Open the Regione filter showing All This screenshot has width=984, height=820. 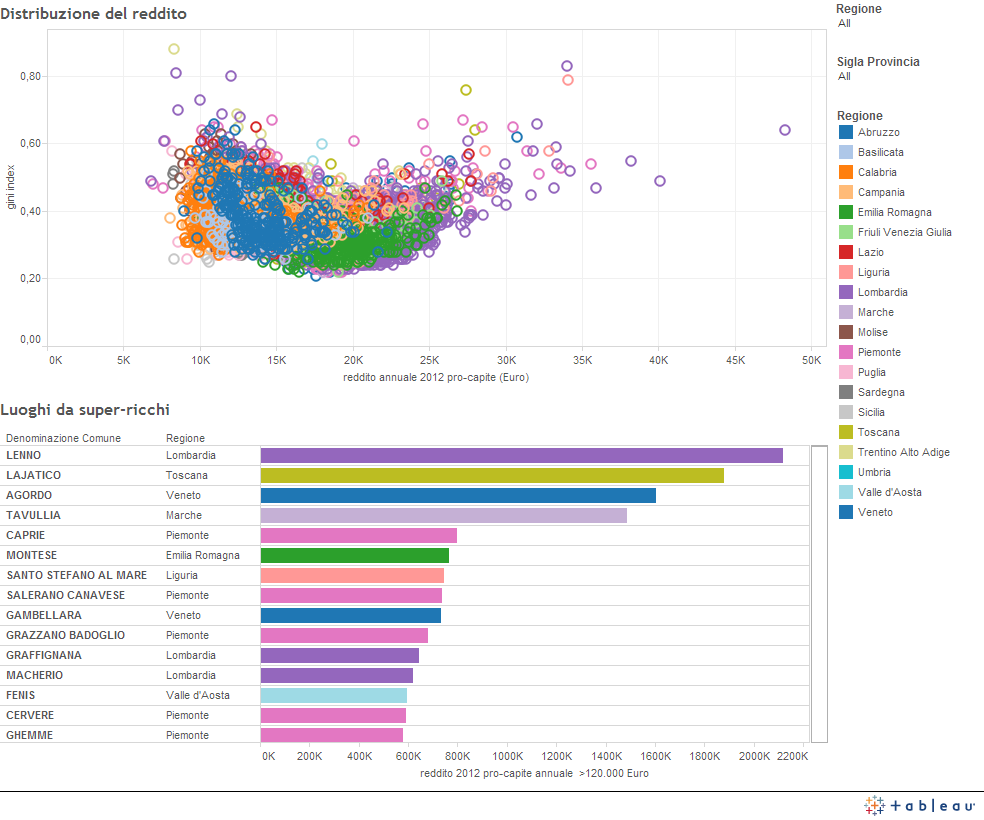click(x=845, y=23)
